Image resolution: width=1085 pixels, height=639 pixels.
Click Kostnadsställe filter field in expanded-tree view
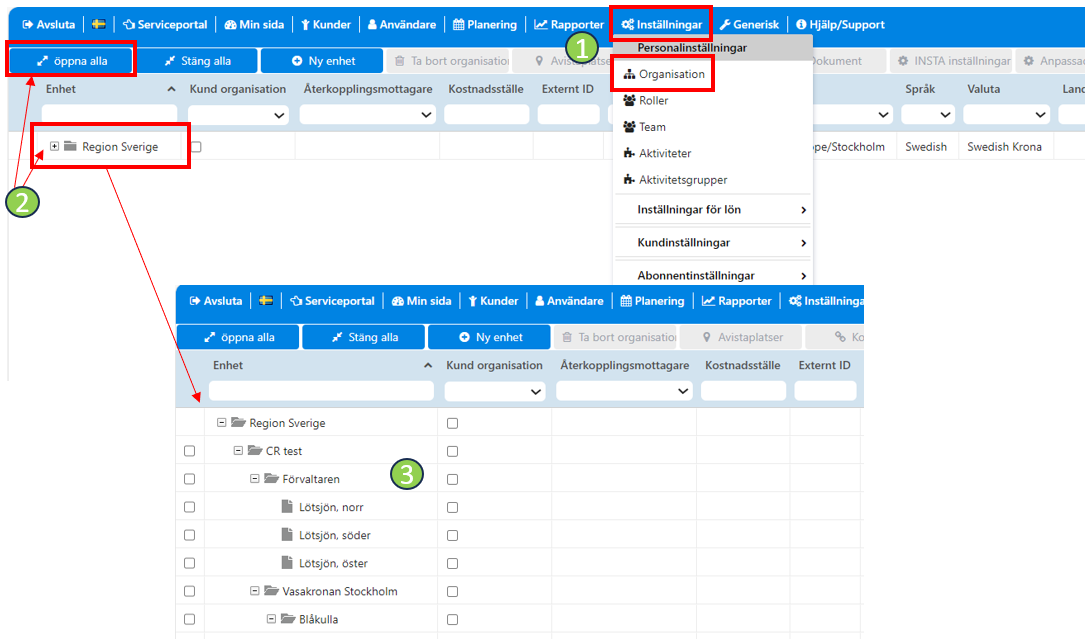pos(743,391)
